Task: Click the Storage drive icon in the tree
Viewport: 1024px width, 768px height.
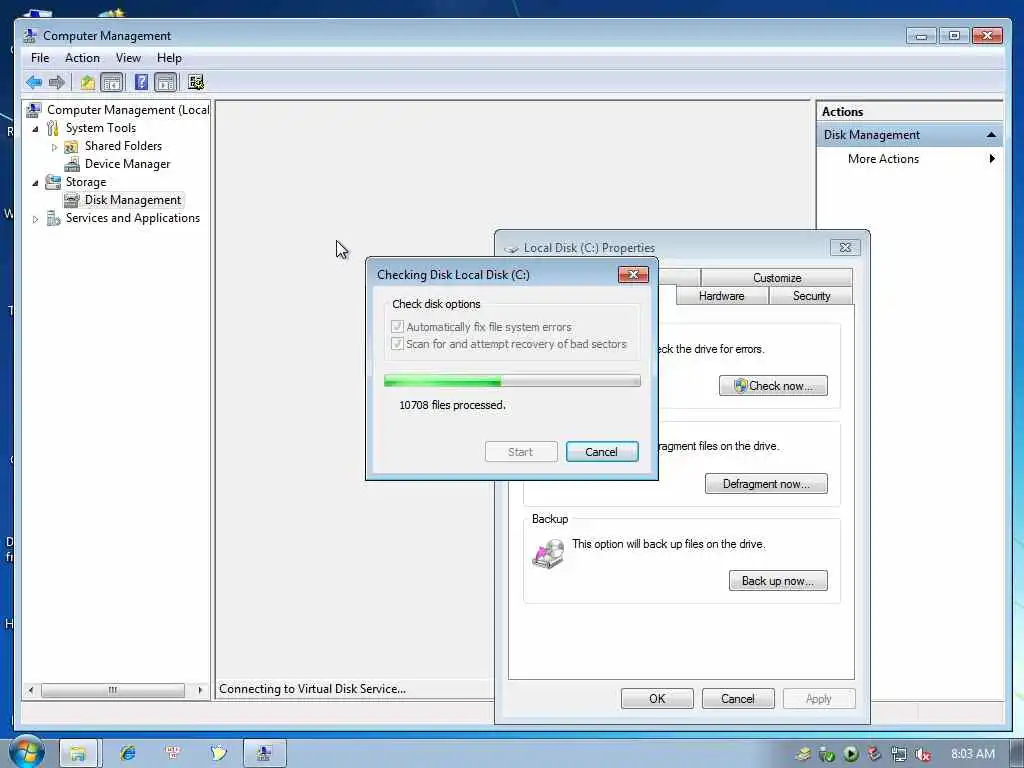Action: coord(53,182)
